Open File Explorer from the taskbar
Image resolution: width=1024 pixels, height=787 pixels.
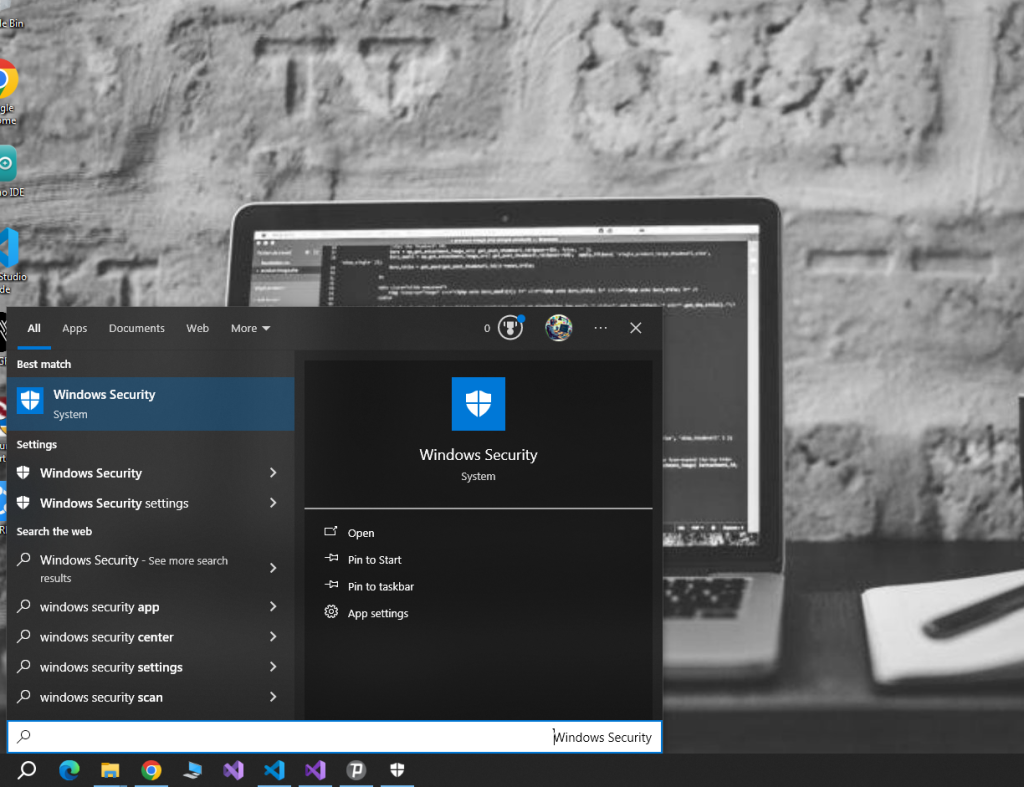click(110, 771)
